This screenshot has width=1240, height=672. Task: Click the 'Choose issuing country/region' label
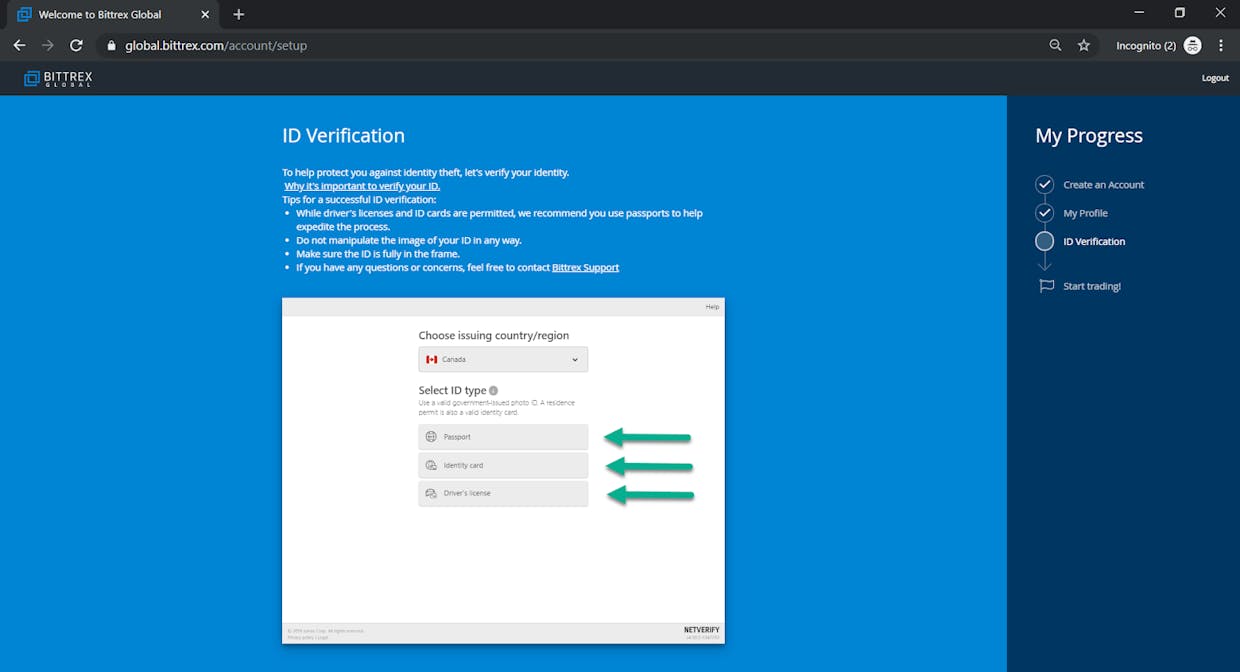pos(494,335)
